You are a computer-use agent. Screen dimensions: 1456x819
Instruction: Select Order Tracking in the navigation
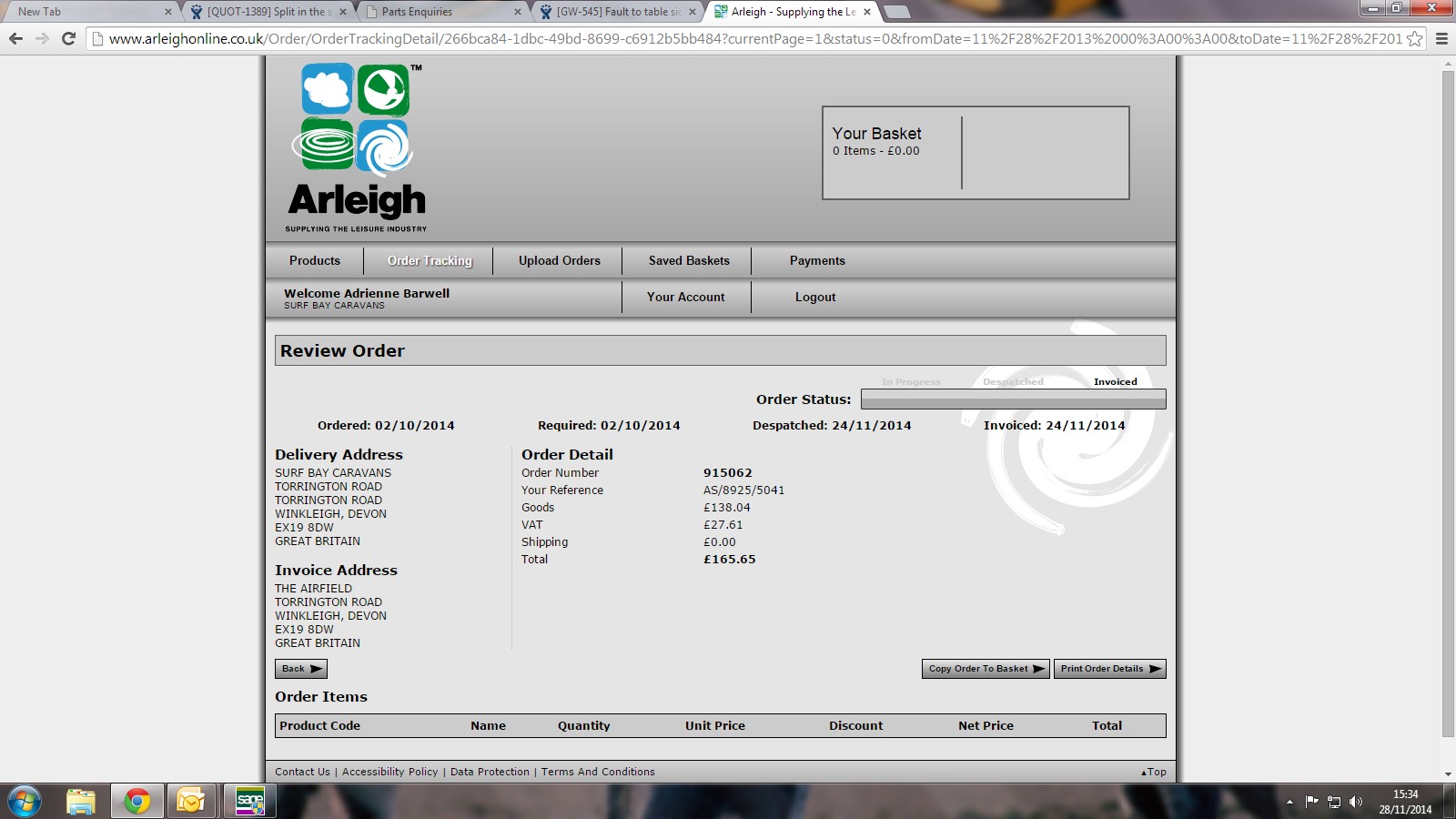pyautogui.click(x=430, y=260)
